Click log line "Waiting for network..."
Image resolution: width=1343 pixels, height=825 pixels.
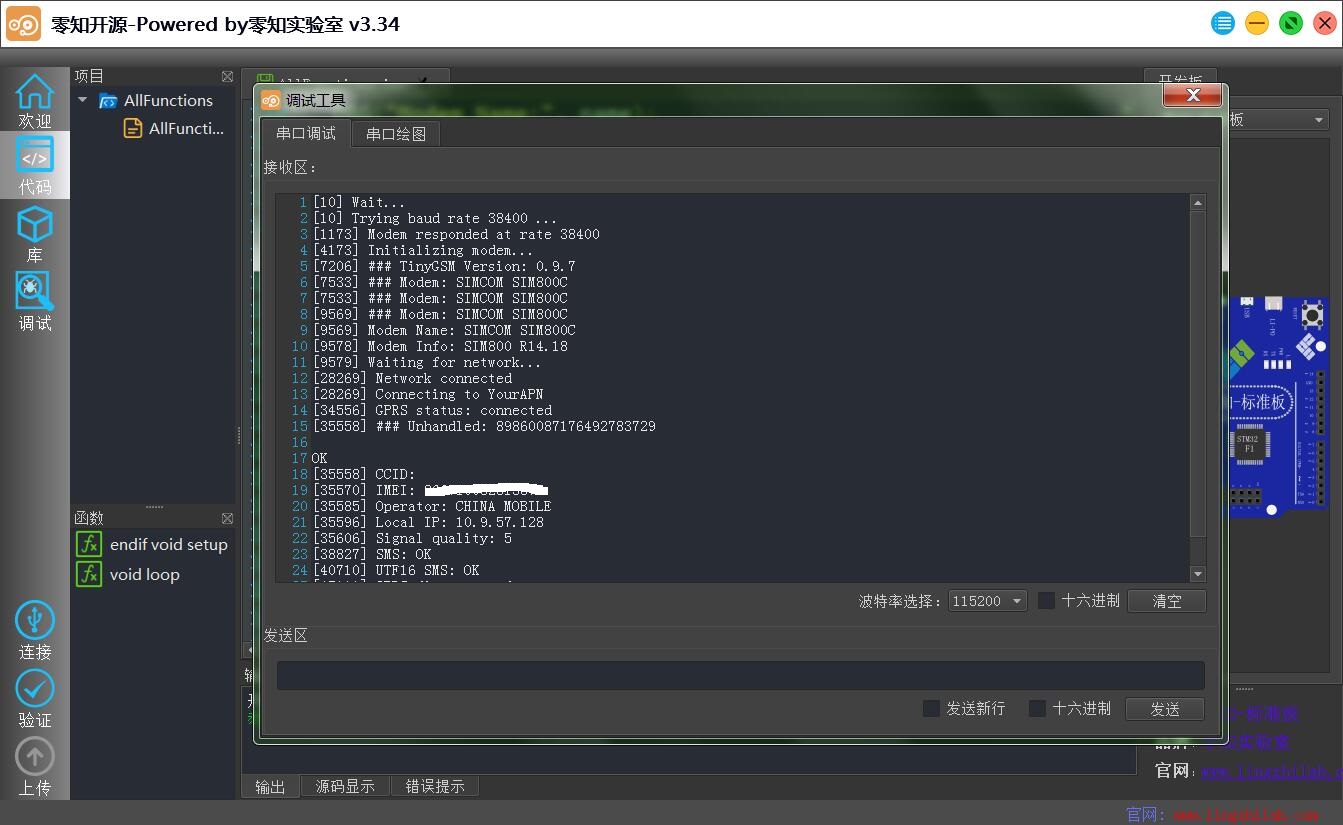427,362
